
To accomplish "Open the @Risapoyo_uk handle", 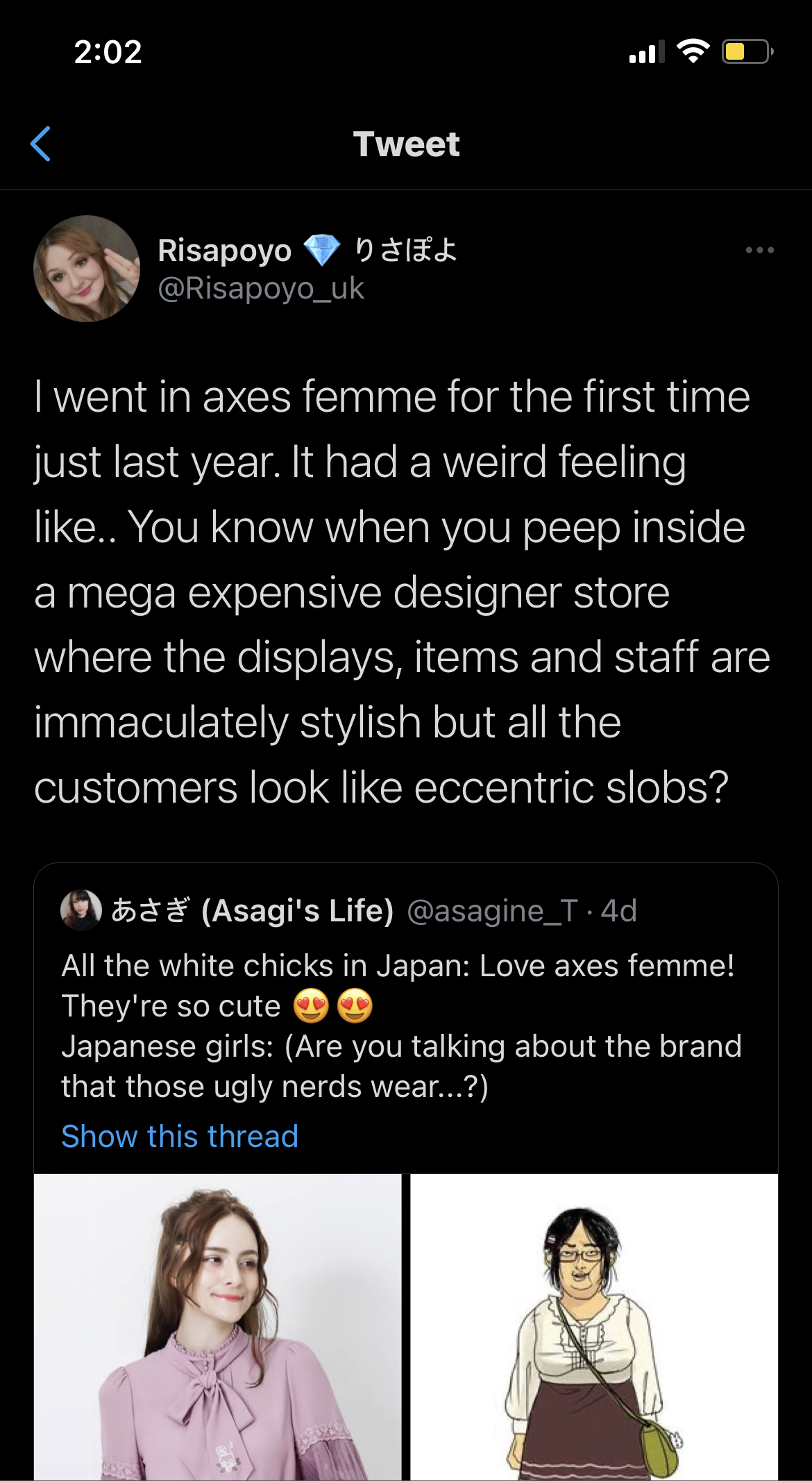I will click(x=261, y=288).
